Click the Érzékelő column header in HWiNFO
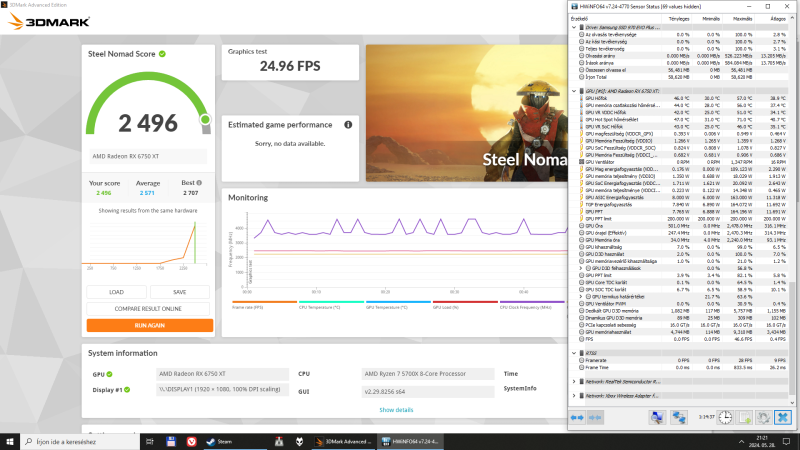800x450 pixels. tap(615, 18)
